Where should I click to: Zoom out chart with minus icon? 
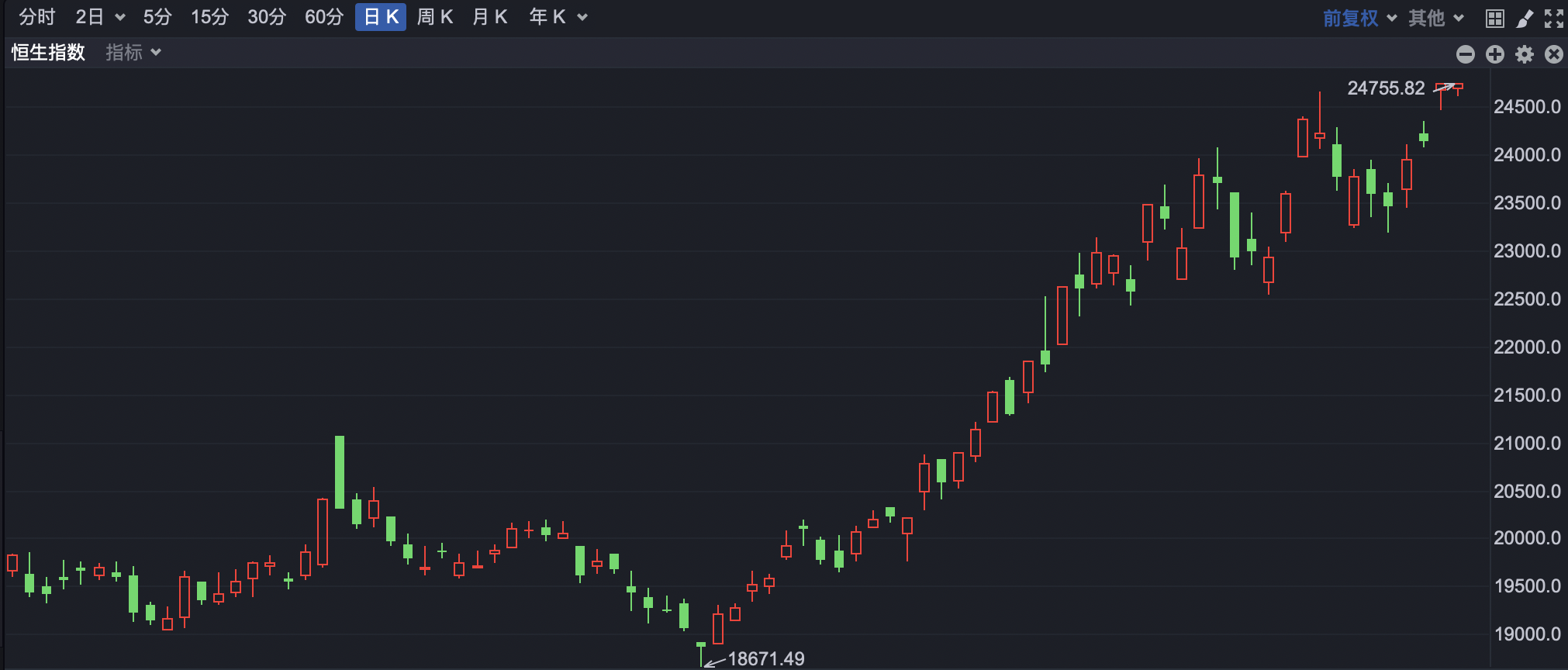pos(1466,54)
